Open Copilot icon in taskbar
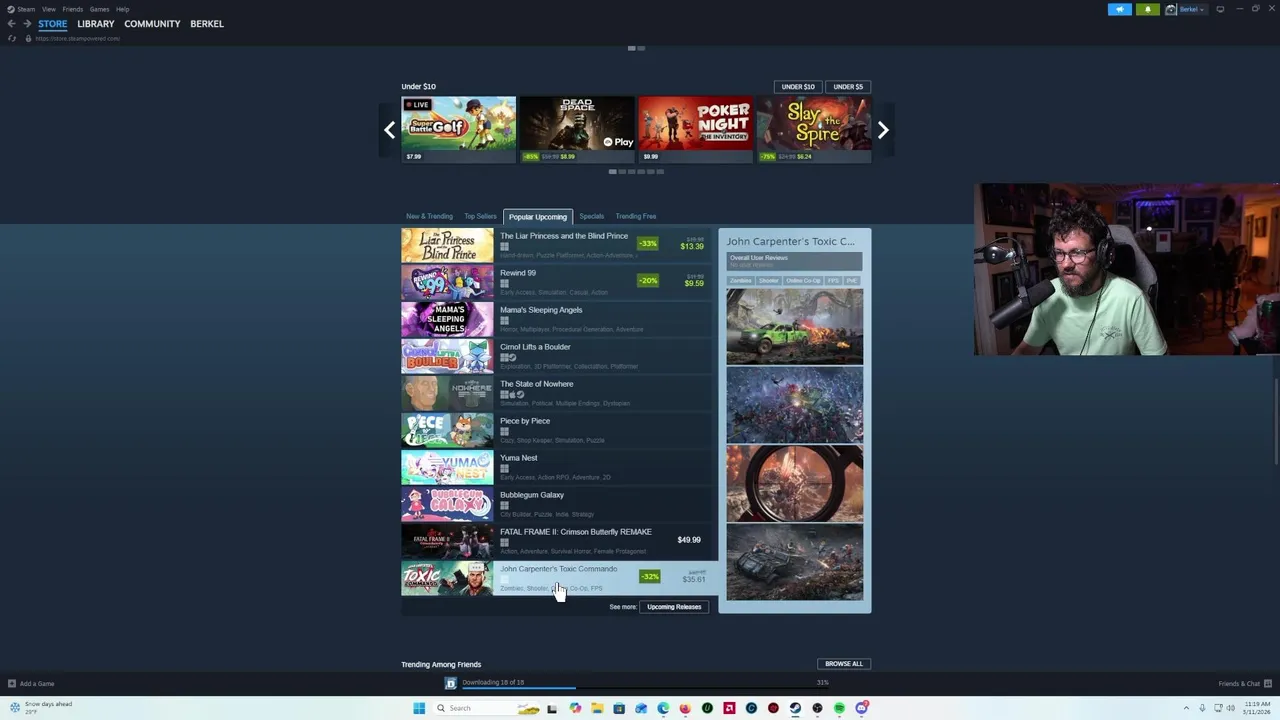Viewport: 1280px width, 720px height. 575,708
